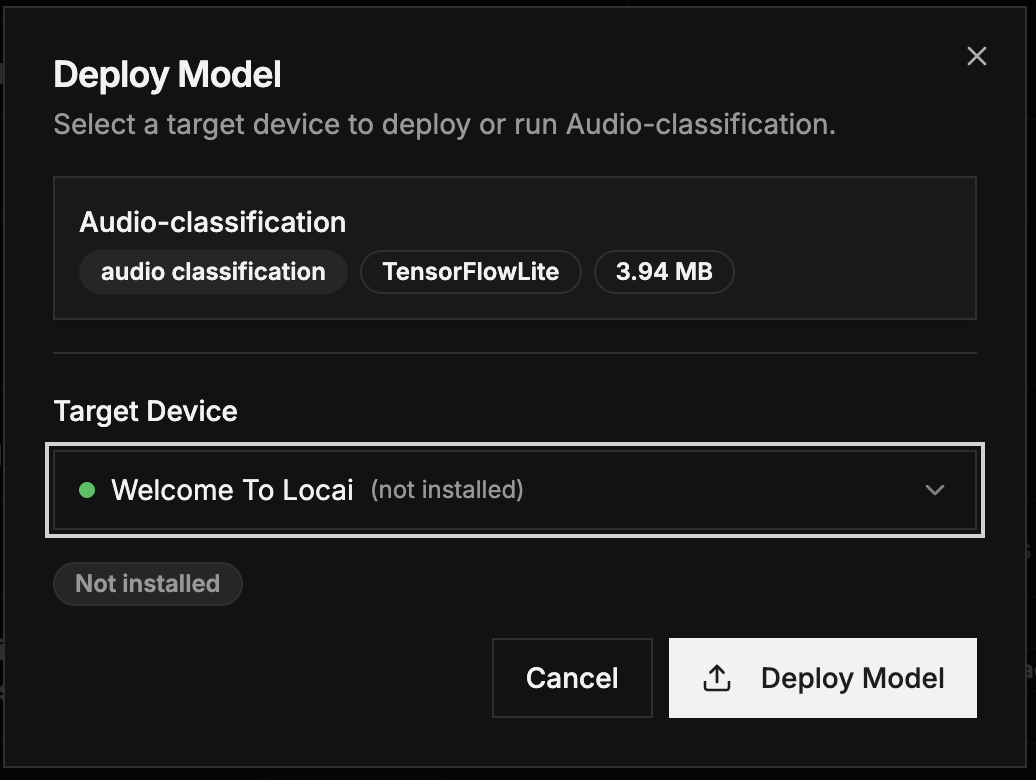The image size is (1036, 780).
Task: Click the Not installed status pill
Action: tap(147, 583)
